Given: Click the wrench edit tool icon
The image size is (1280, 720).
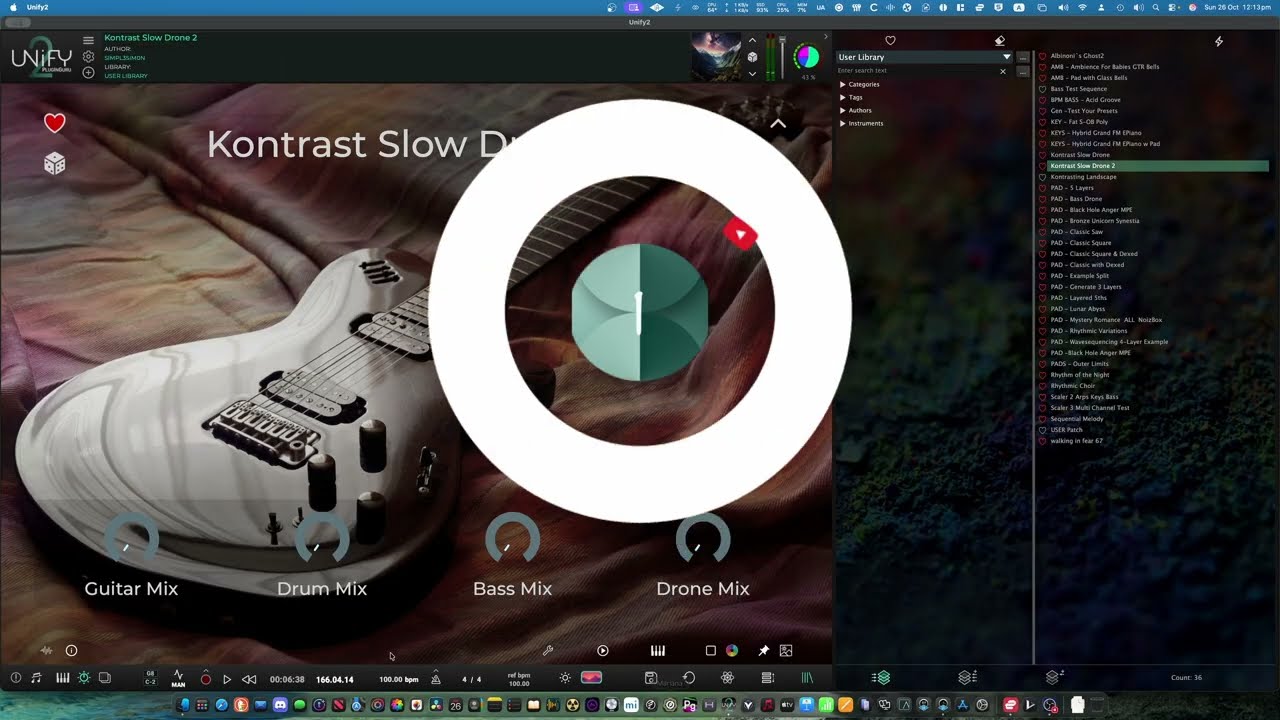Looking at the screenshot, I should 548,650.
